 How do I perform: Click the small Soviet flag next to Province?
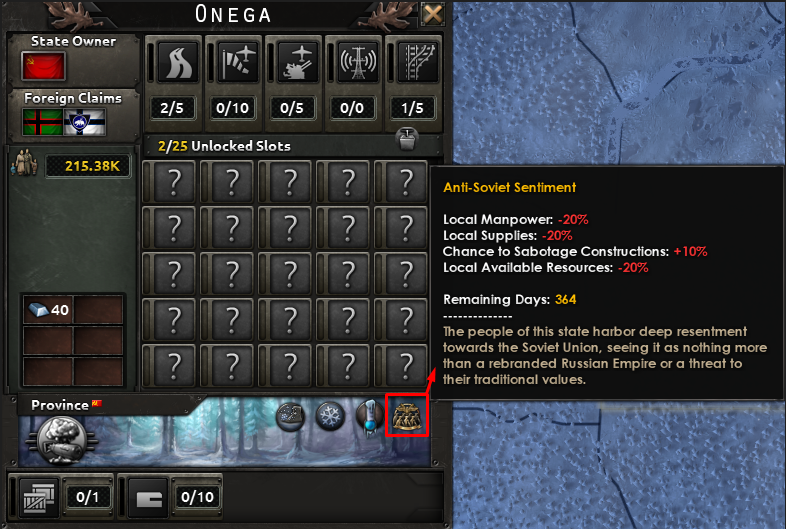[x=97, y=403]
